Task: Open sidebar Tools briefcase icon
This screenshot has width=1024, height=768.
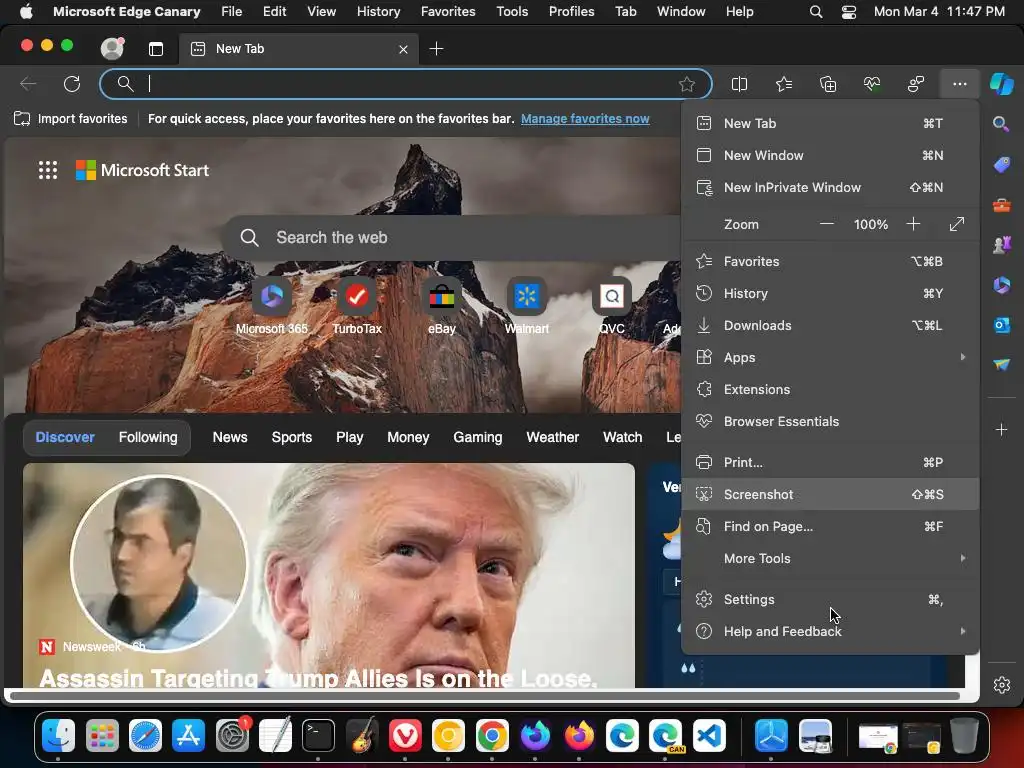Action: point(1001,206)
